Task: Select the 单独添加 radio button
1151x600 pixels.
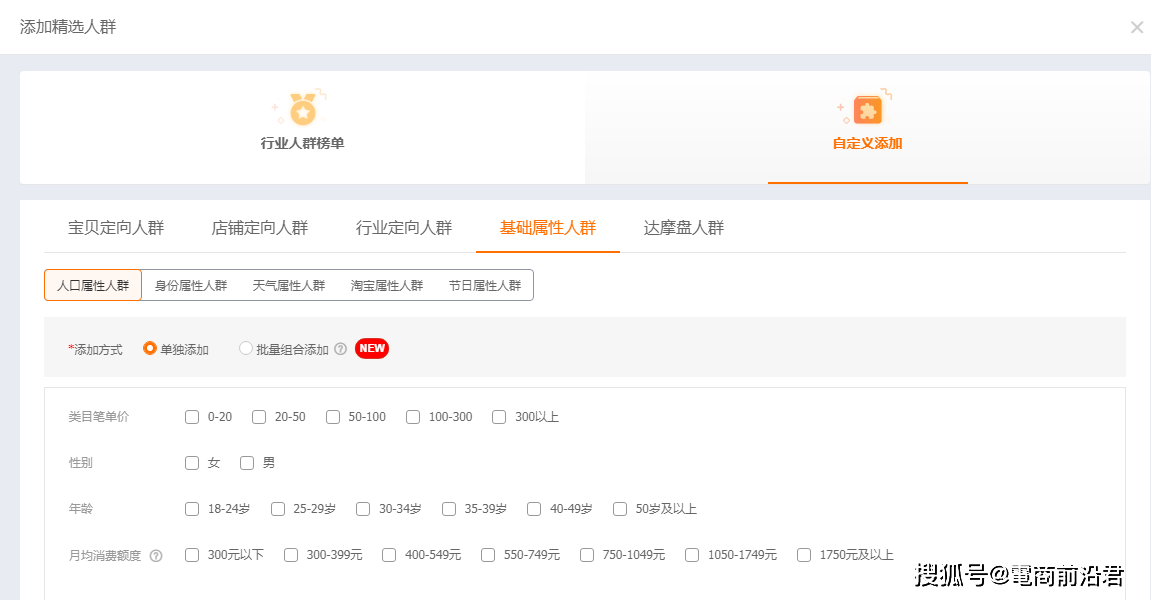Action: pos(150,348)
